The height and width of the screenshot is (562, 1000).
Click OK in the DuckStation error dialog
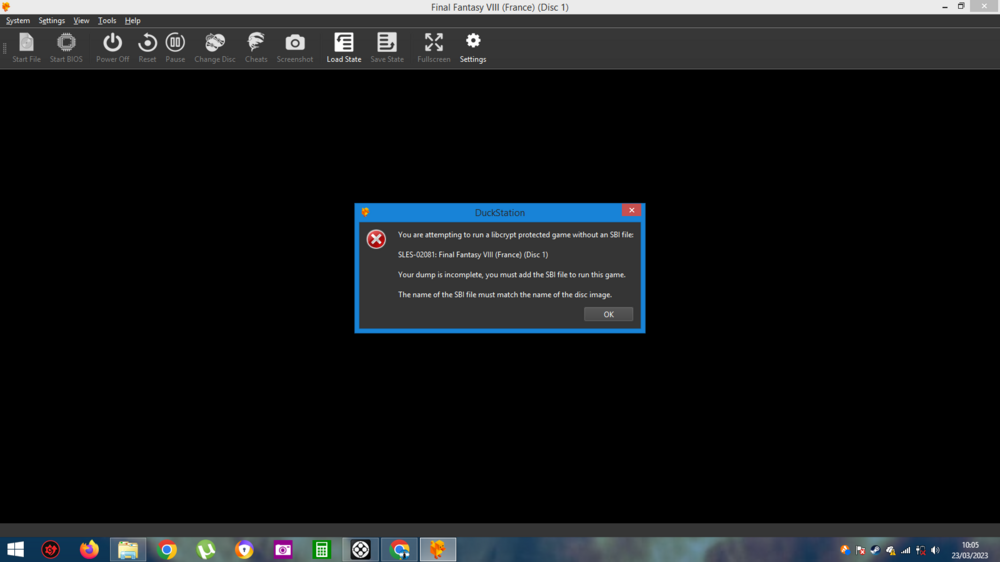pos(608,314)
